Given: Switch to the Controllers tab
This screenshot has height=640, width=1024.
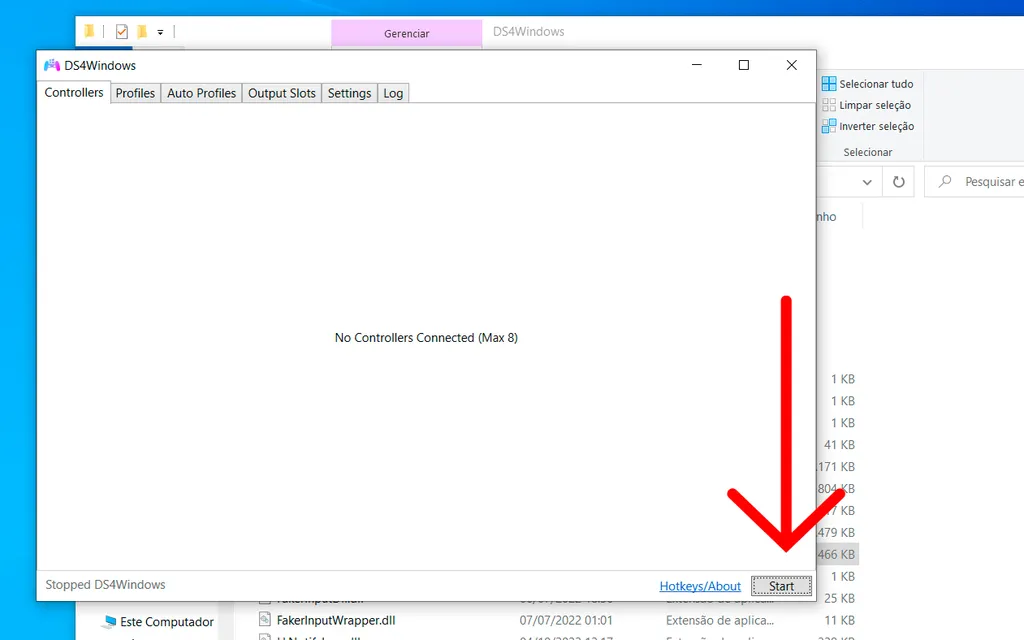Looking at the screenshot, I should (x=74, y=93).
